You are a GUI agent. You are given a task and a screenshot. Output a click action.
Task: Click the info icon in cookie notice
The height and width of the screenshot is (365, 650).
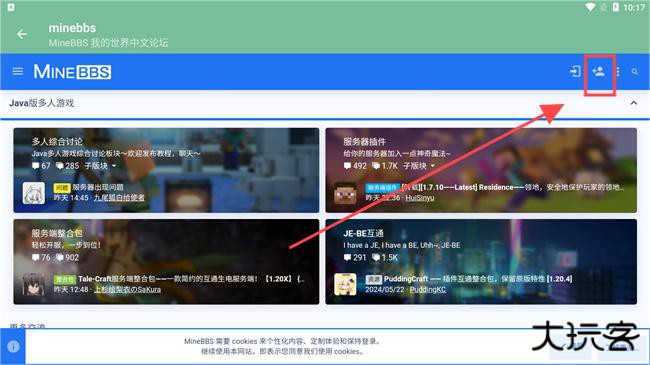tap(13, 346)
